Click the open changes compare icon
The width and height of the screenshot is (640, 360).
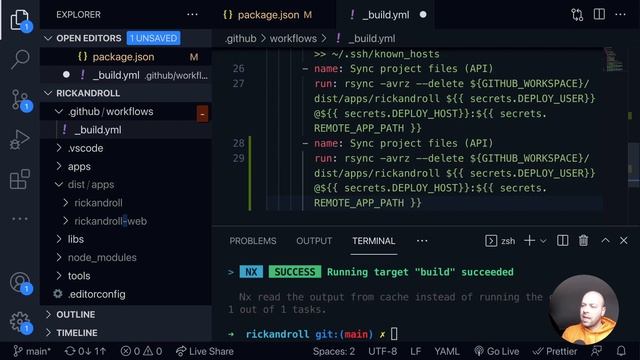[x=577, y=15]
